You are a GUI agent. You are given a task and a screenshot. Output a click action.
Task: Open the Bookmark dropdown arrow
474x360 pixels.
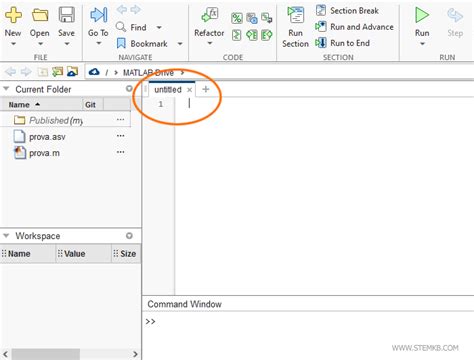click(180, 44)
